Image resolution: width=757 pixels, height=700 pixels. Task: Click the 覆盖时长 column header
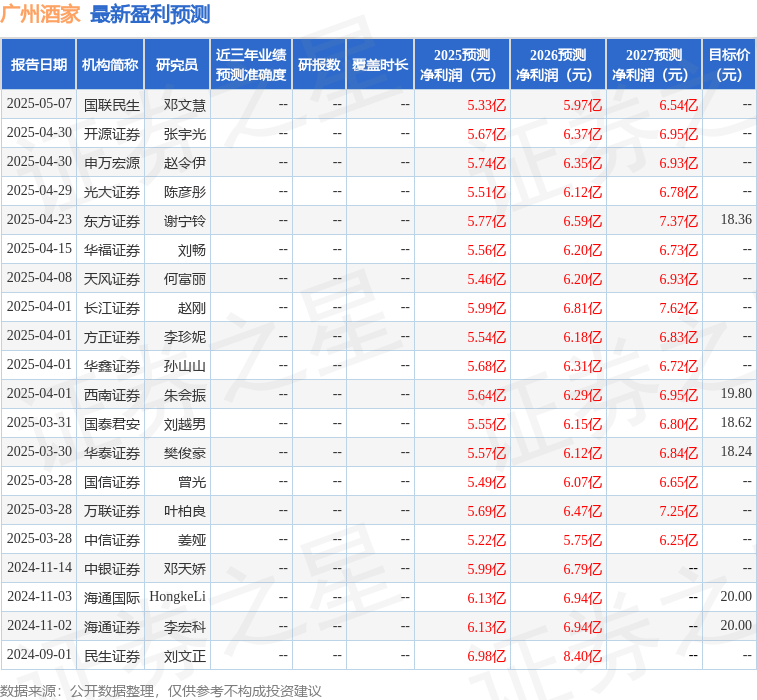click(380, 64)
